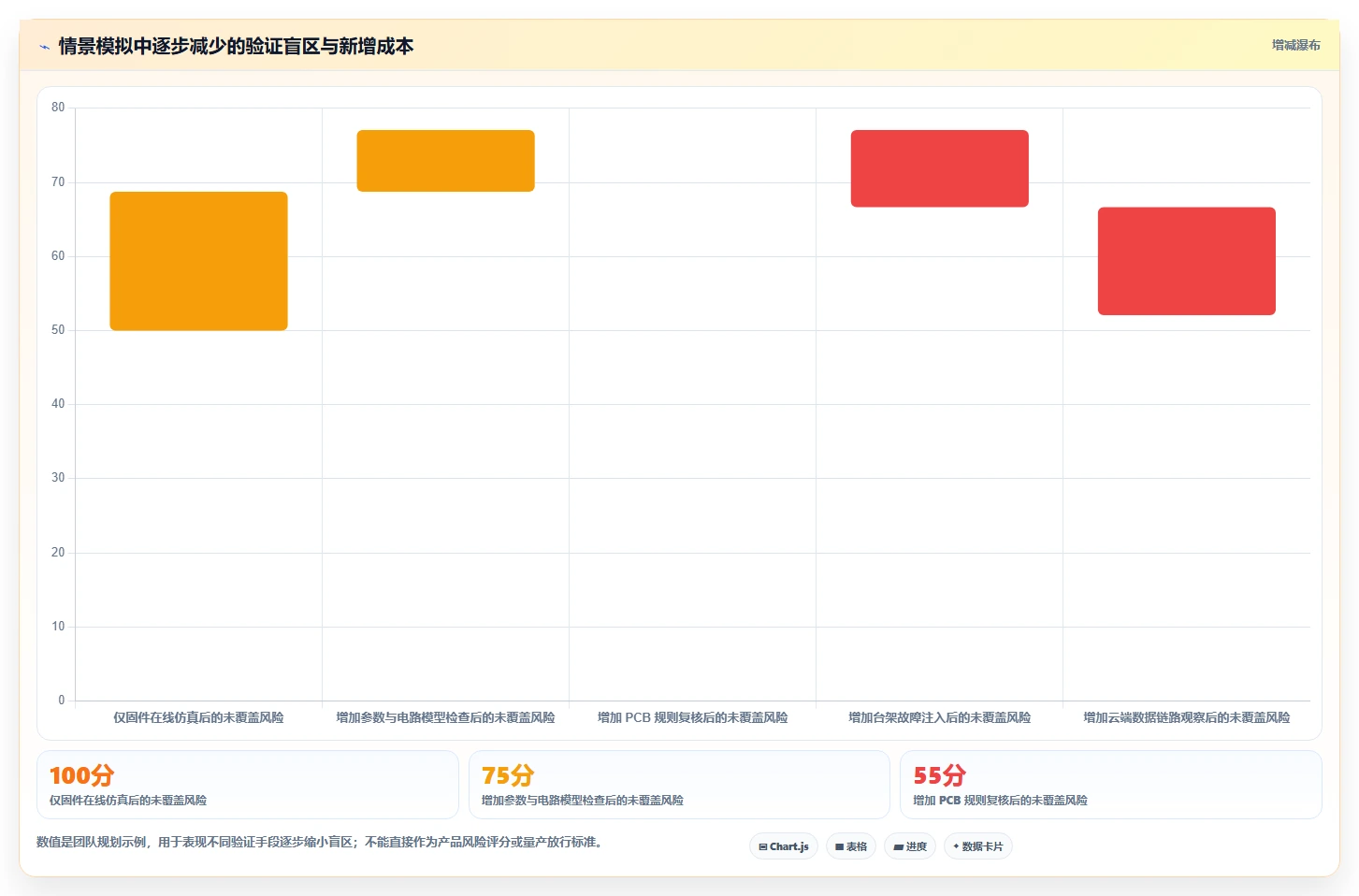Open the 75分 data card
This screenshot has width=1359, height=896.
(x=679, y=785)
